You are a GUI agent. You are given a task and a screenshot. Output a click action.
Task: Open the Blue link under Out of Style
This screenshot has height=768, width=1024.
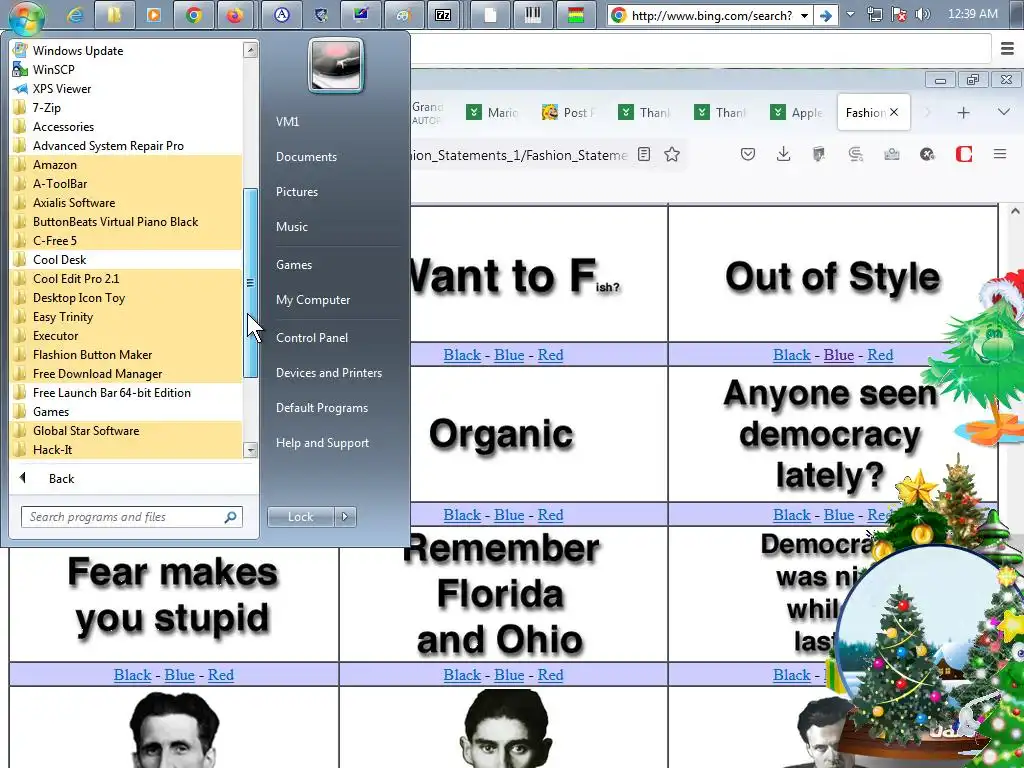click(839, 355)
